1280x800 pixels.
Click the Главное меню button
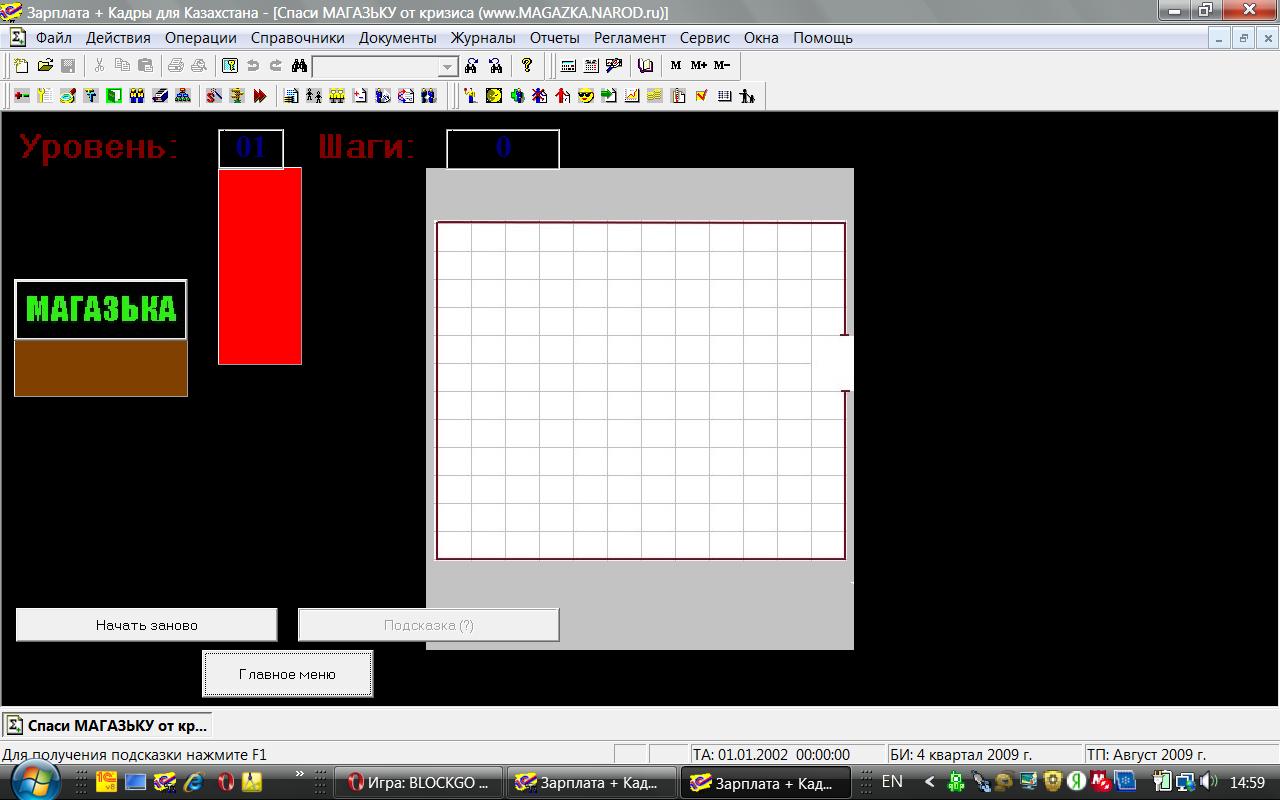click(x=287, y=674)
